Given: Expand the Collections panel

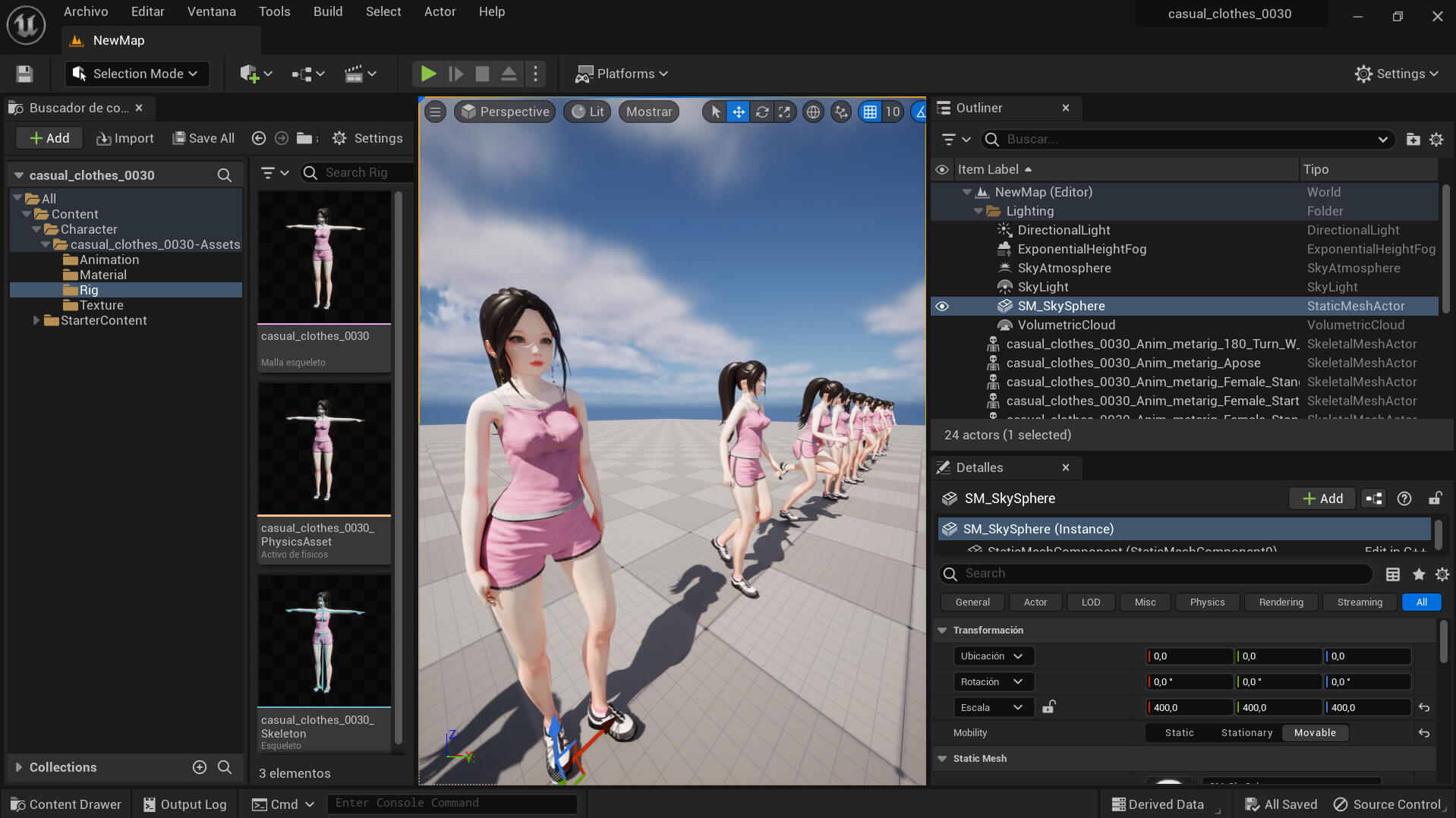Looking at the screenshot, I should 18,767.
